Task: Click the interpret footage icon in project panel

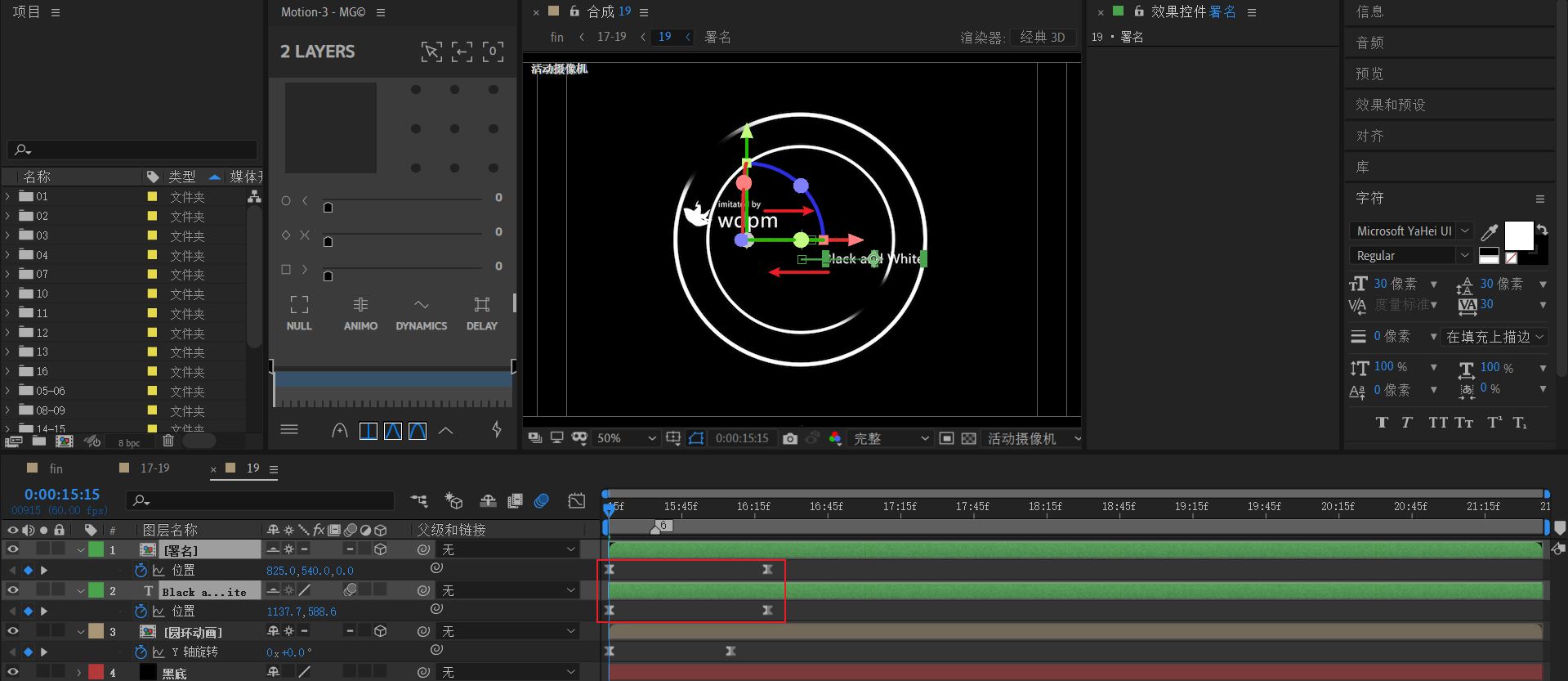Action: coord(13,441)
